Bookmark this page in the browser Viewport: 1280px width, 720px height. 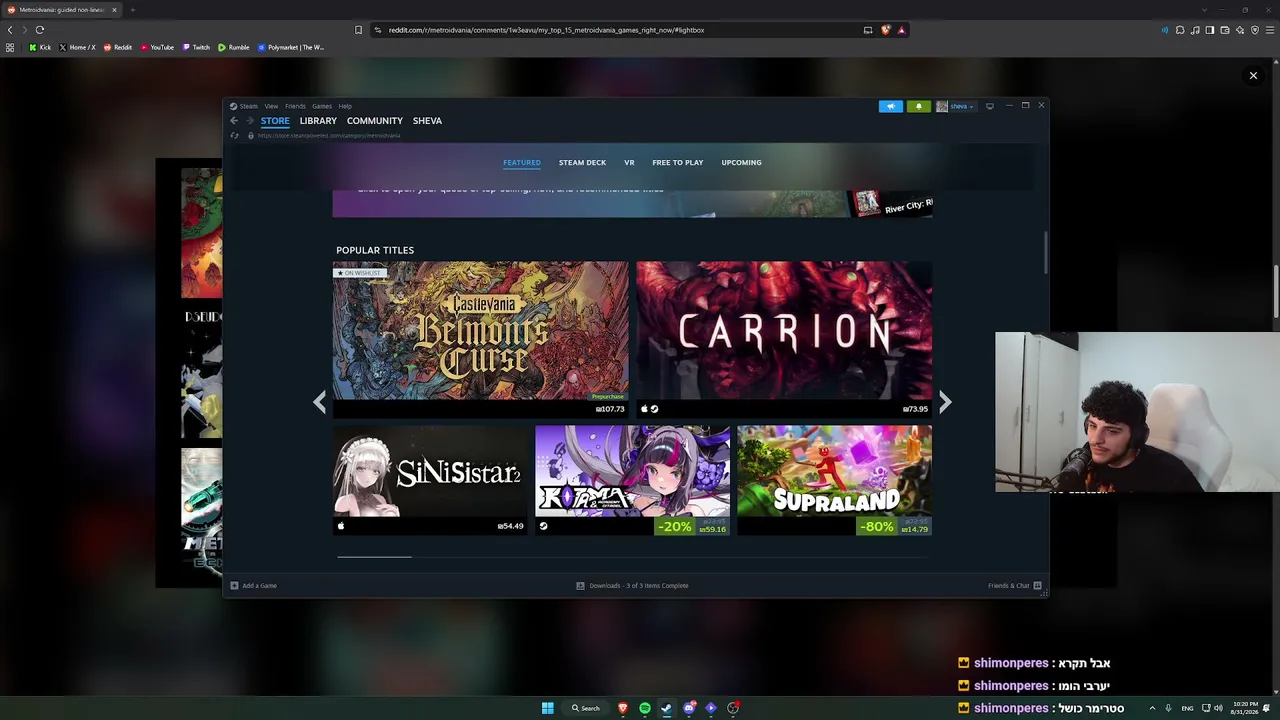click(x=358, y=30)
